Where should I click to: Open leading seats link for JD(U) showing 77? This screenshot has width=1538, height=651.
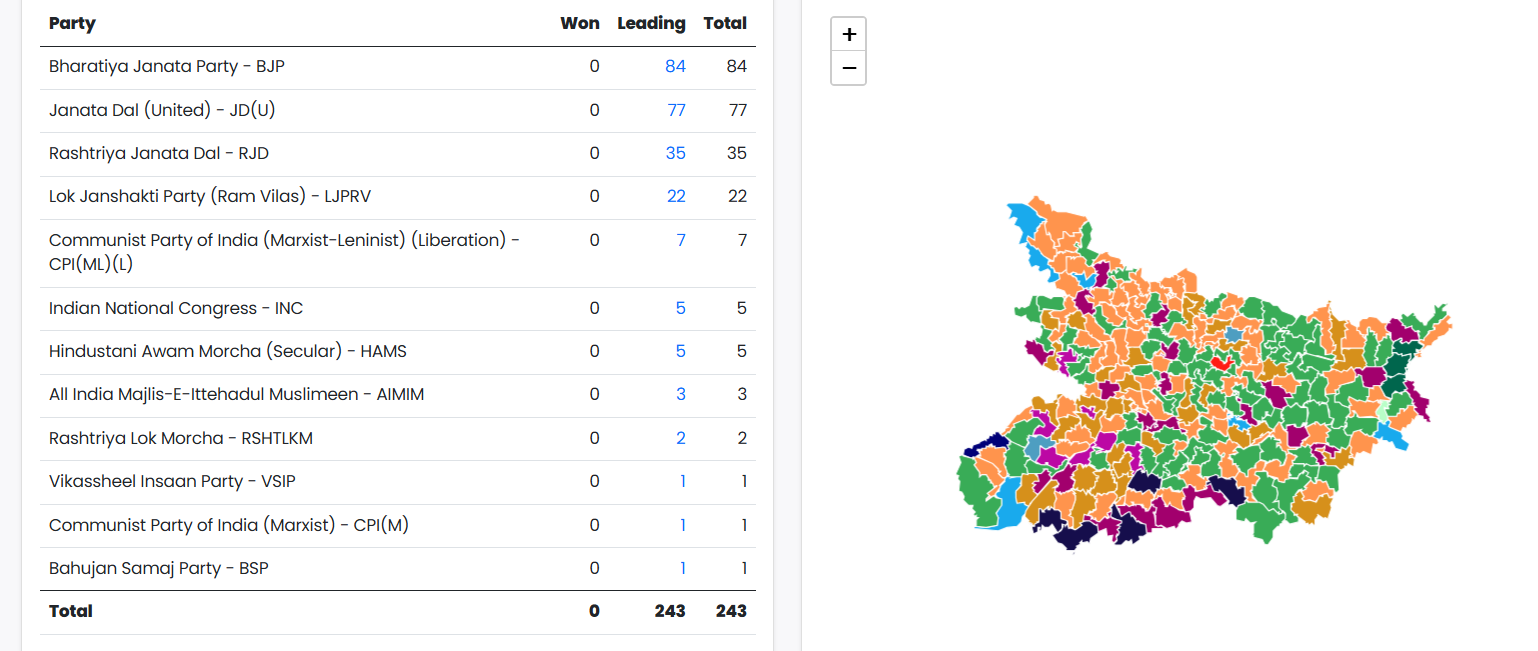point(677,110)
